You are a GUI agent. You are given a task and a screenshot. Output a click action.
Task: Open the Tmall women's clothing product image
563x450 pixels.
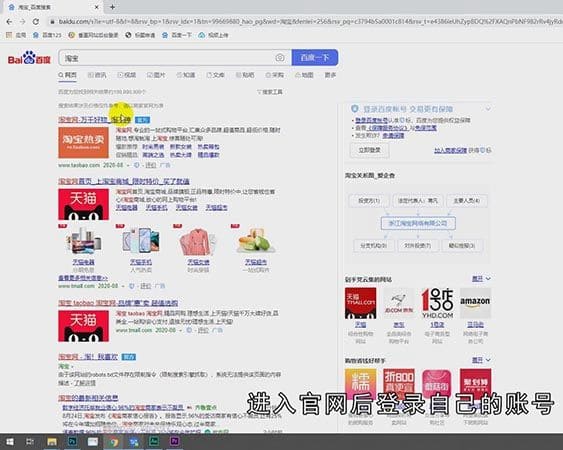198,241
